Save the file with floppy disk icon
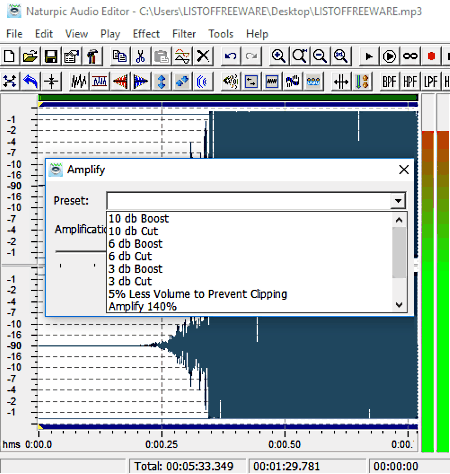The height and width of the screenshot is (474, 450). click(x=51, y=56)
